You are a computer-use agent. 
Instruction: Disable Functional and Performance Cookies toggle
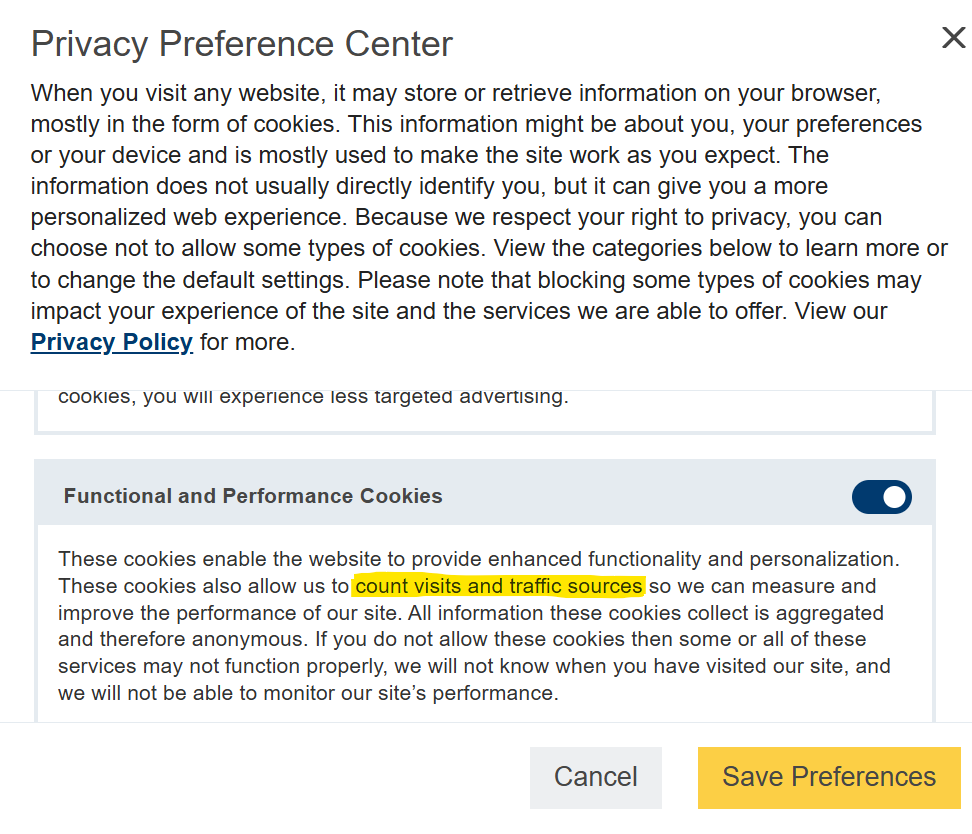pyautogui.click(x=881, y=497)
